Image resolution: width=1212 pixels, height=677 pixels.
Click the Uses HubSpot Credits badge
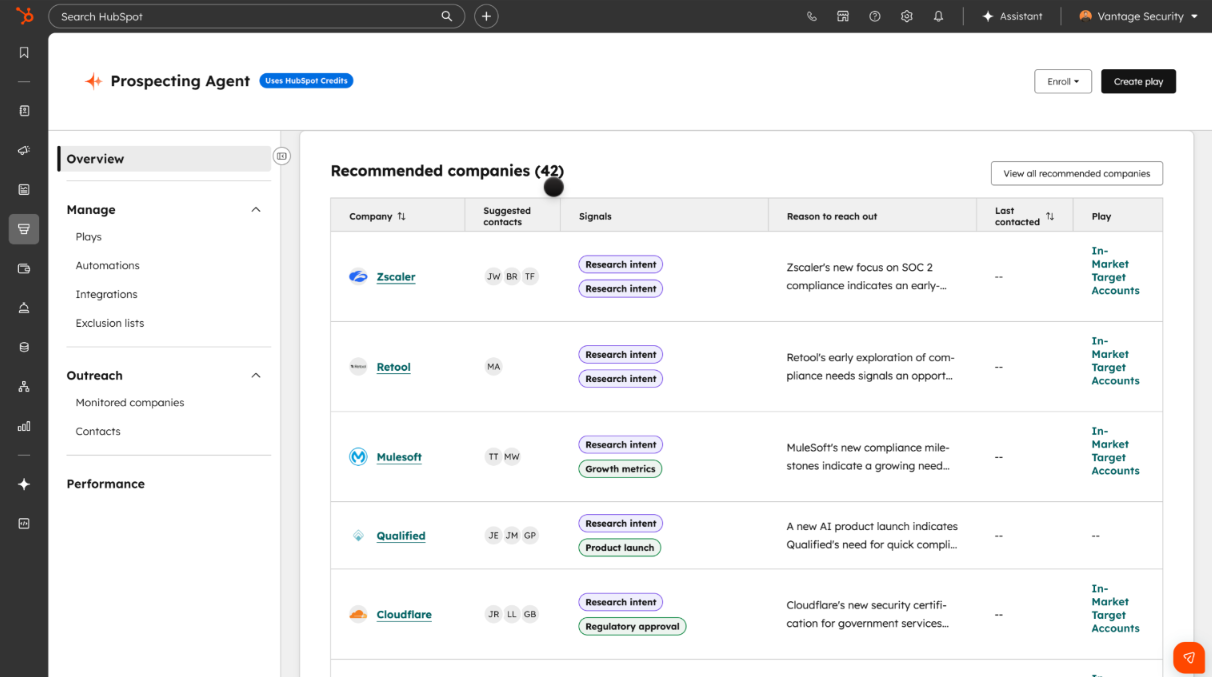(306, 80)
